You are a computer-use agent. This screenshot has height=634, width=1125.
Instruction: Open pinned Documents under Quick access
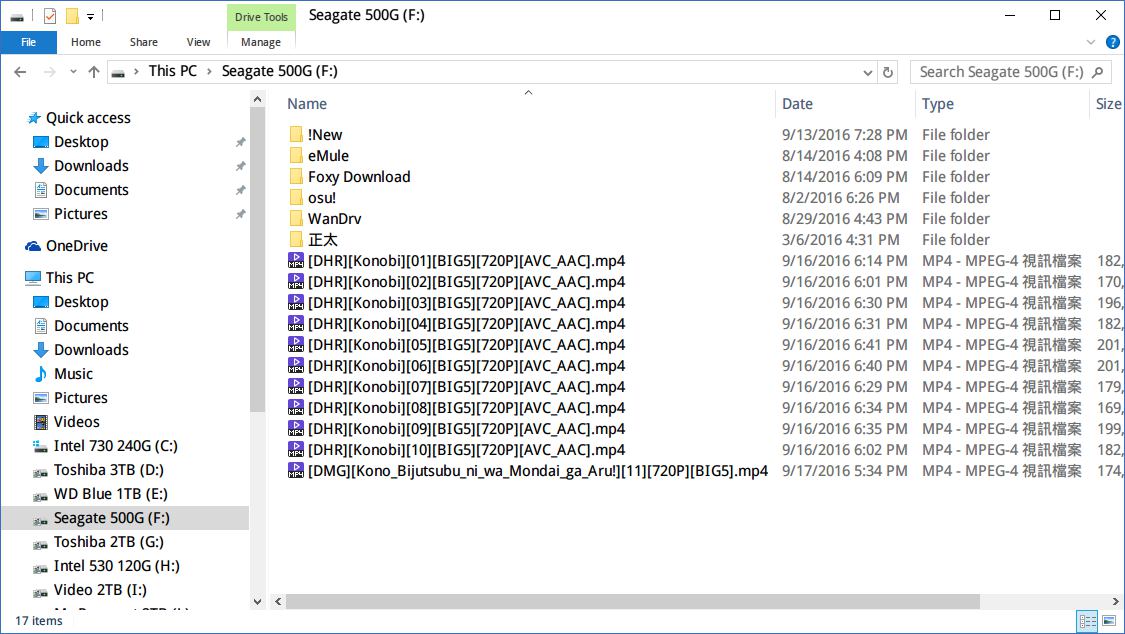coord(91,190)
